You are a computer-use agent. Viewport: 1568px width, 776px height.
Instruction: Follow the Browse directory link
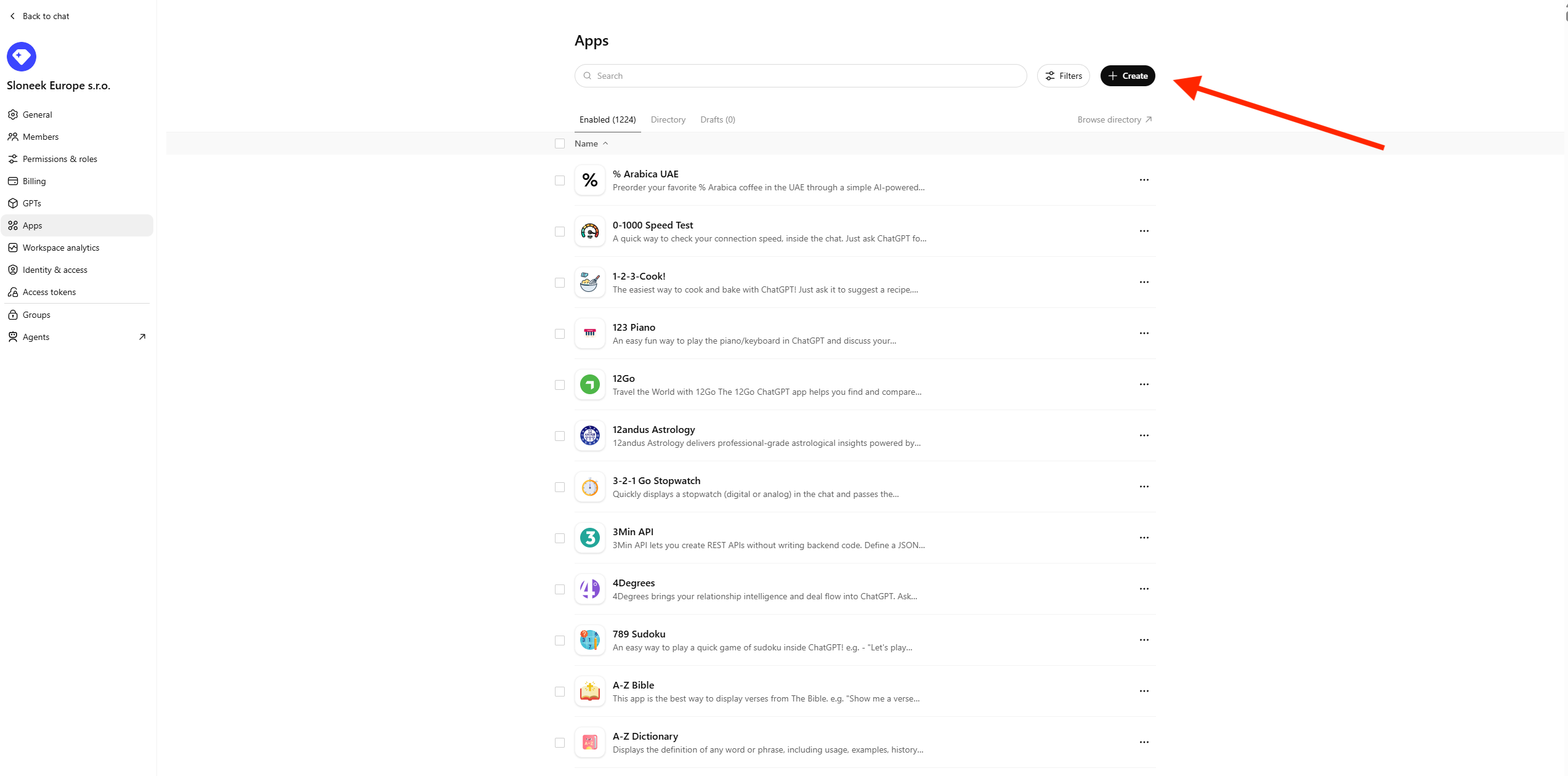1115,119
